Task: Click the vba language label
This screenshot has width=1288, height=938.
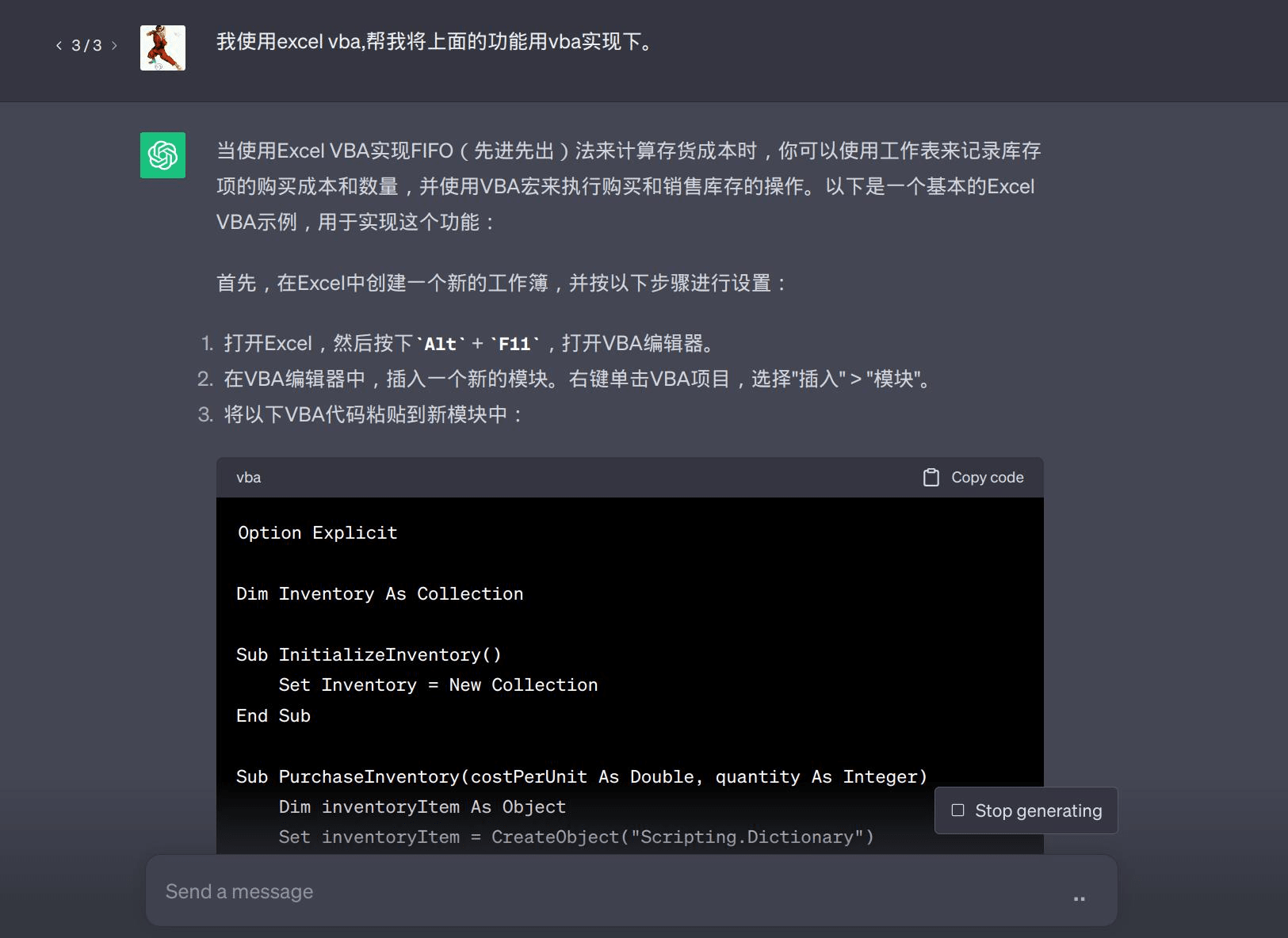Action: pos(248,477)
